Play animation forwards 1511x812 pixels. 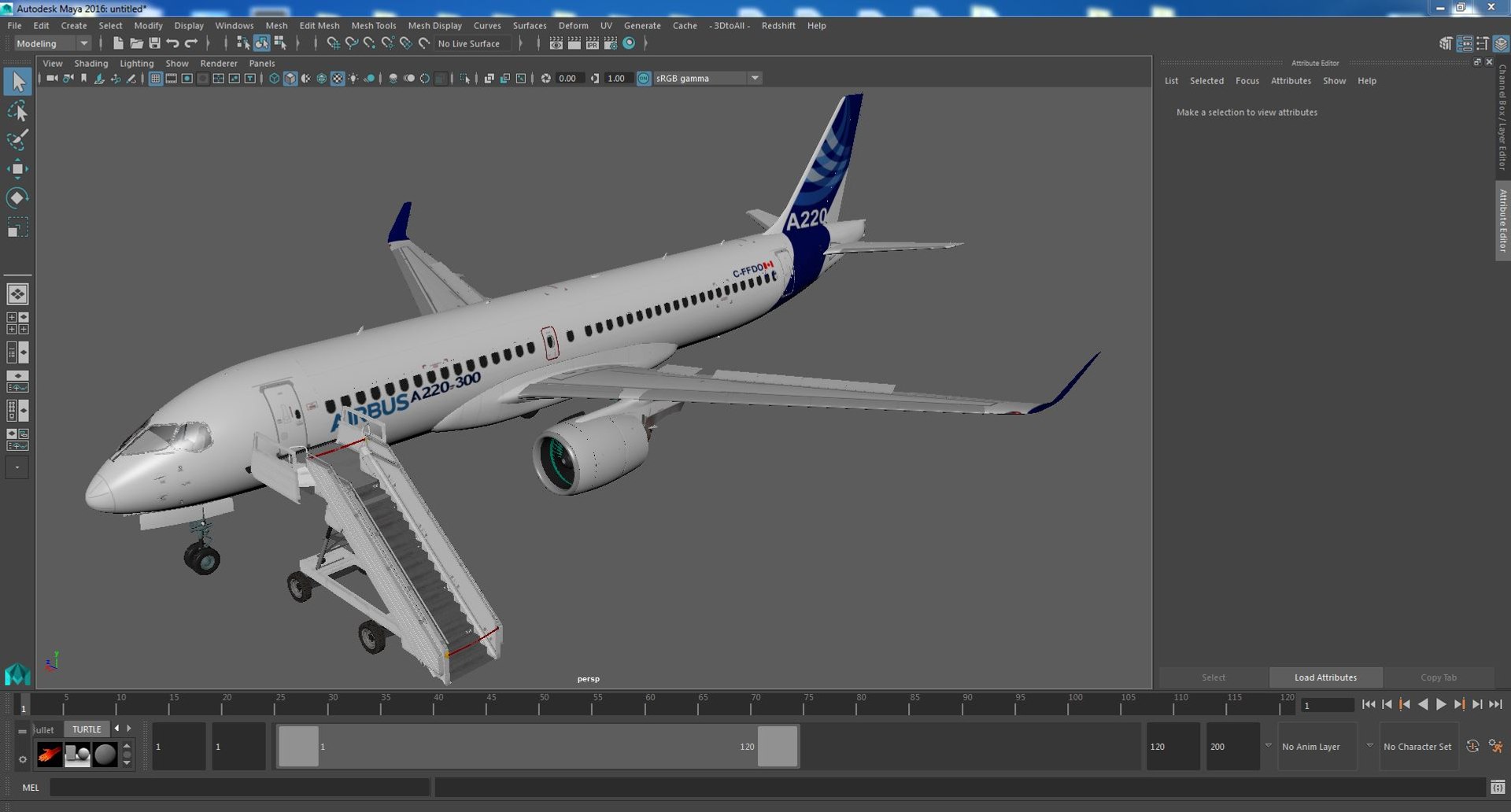(1441, 704)
